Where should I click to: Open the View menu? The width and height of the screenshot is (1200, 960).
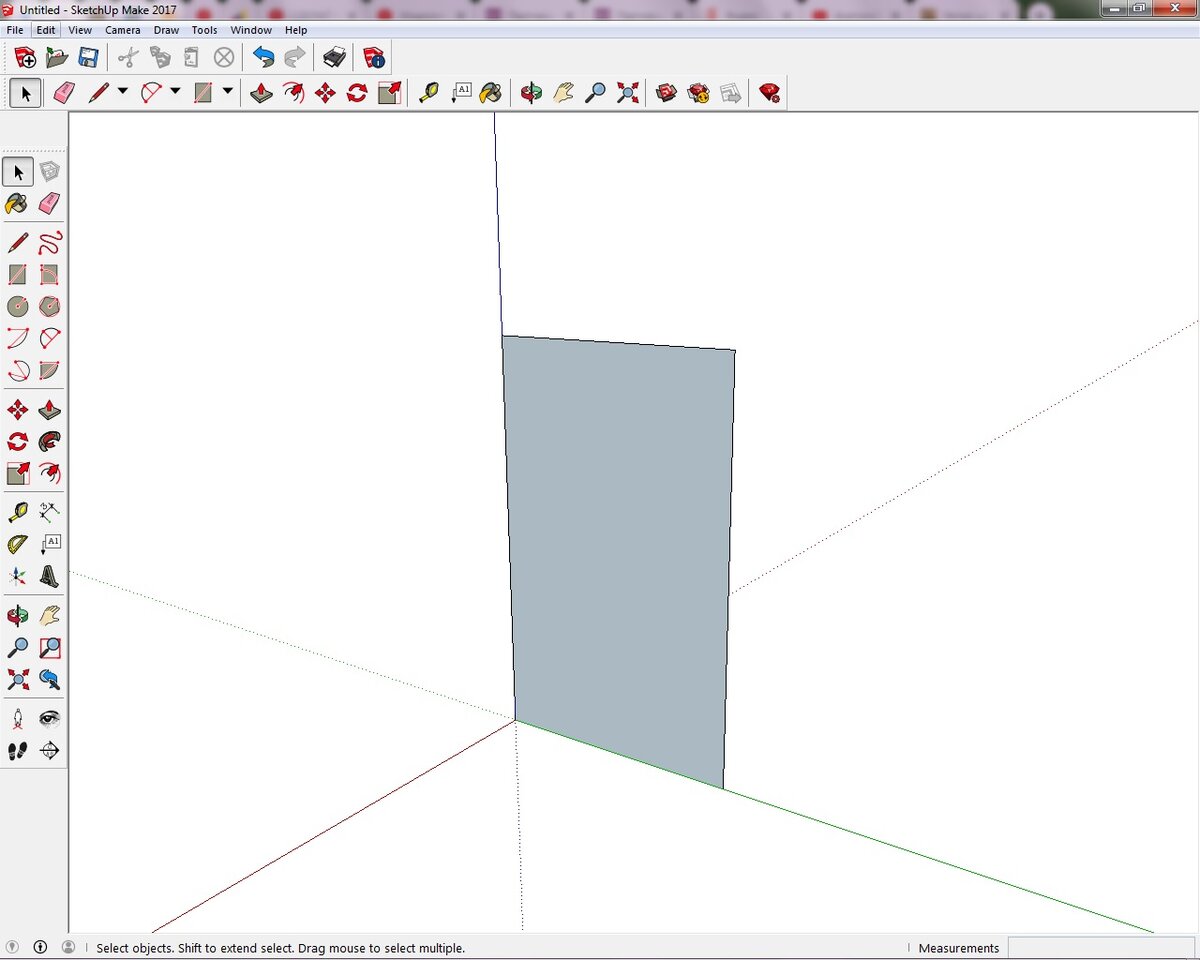[80, 30]
